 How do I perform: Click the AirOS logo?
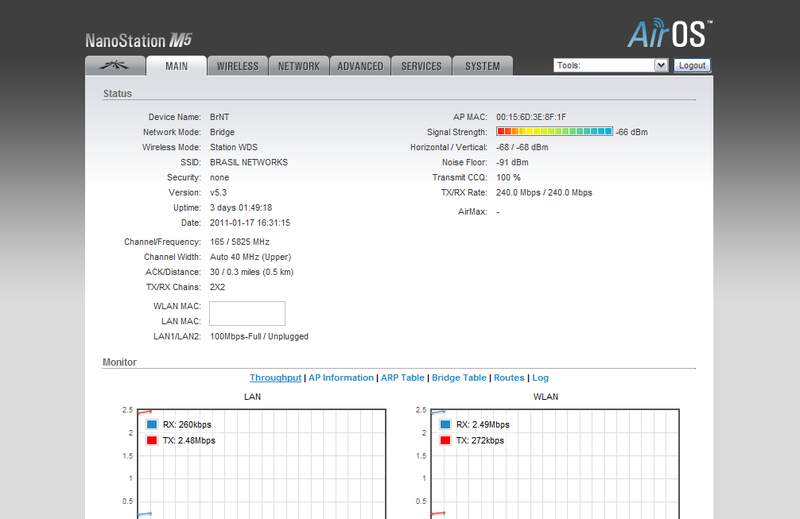coord(669,34)
